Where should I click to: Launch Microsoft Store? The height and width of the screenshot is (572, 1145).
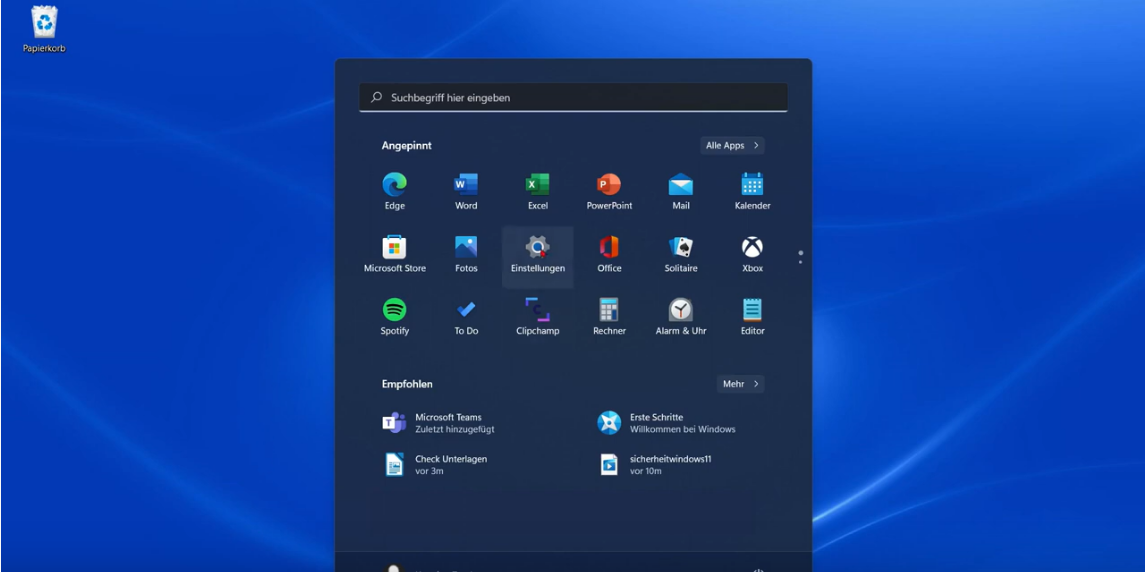coord(394,254)
